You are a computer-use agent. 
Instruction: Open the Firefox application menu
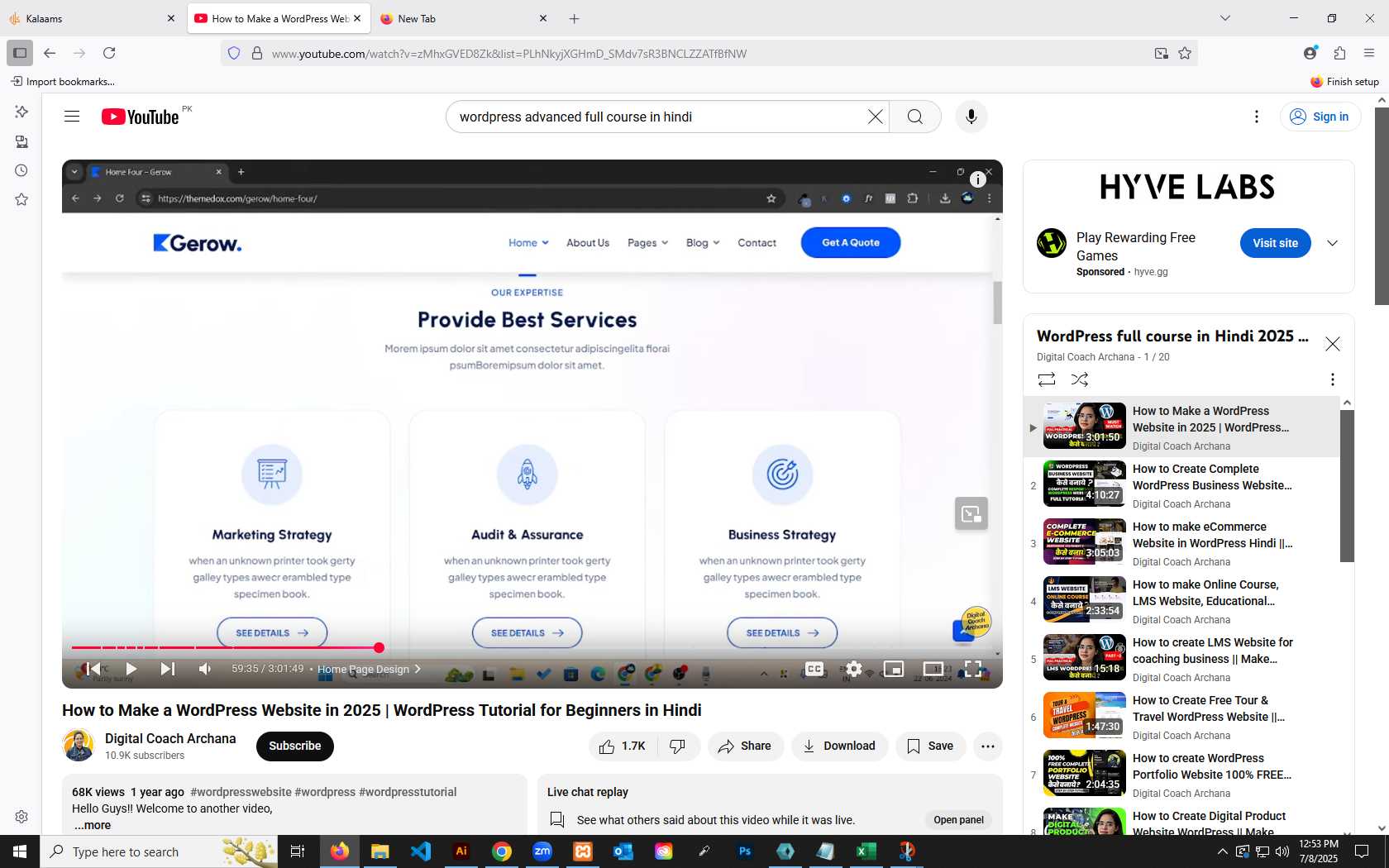click(x=1369, y=53)
